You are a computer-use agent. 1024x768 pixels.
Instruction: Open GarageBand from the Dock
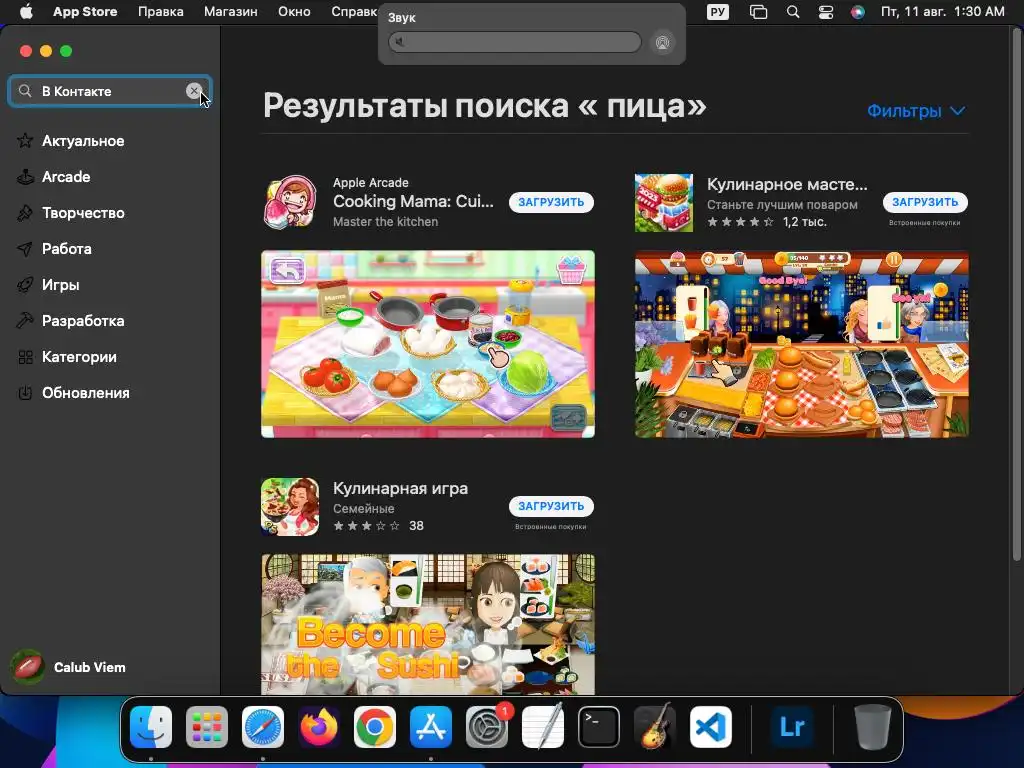[655, 727]
